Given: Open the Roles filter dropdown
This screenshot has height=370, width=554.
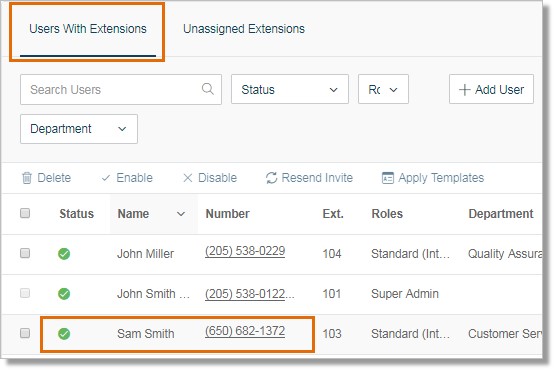Looking at the screenshot, I should click(x=383, y=89).
